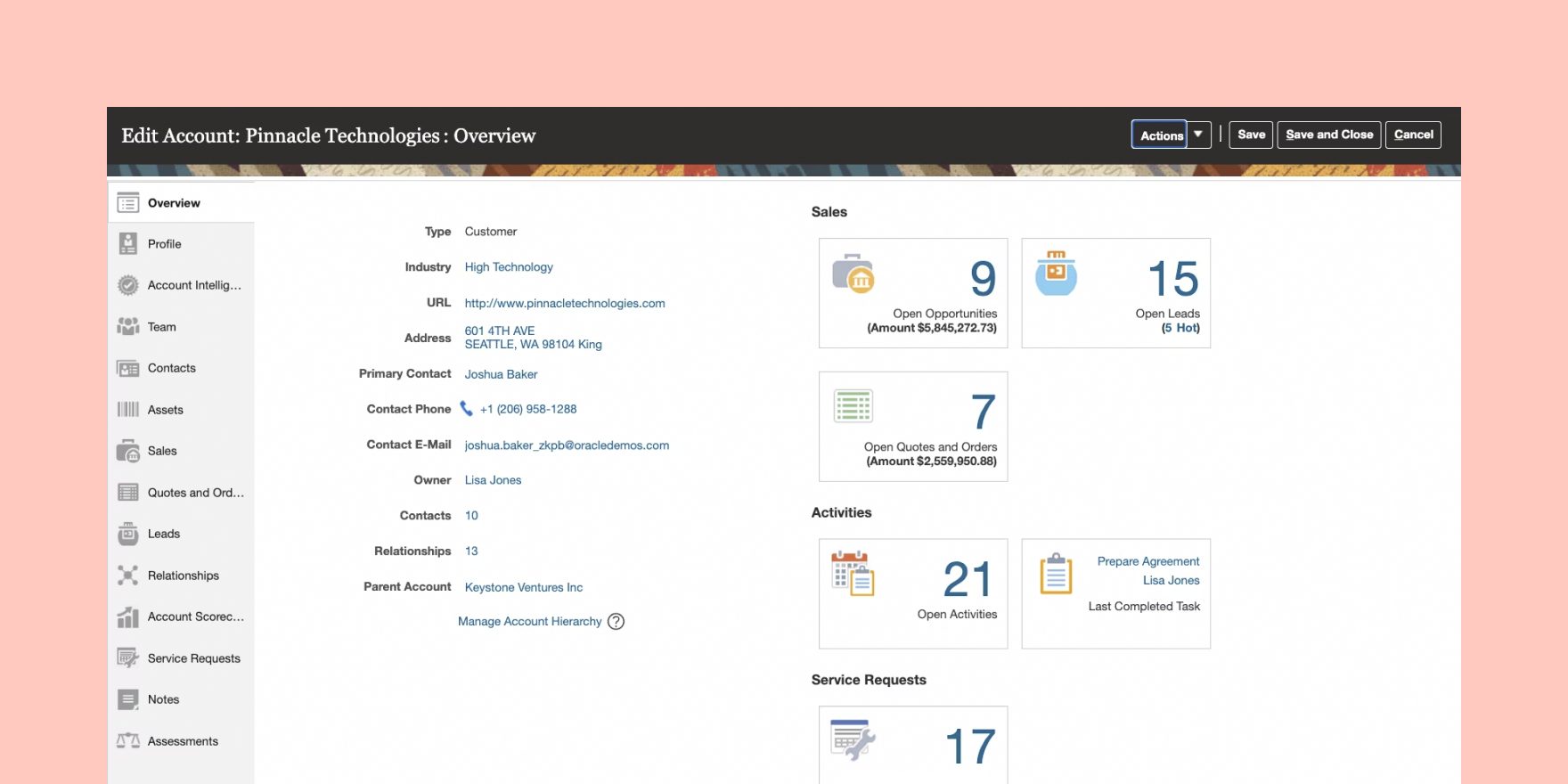Click the 601 4TH AVE address link
The height and width of the screenshot is (784, 1568).
click(533, 338)
